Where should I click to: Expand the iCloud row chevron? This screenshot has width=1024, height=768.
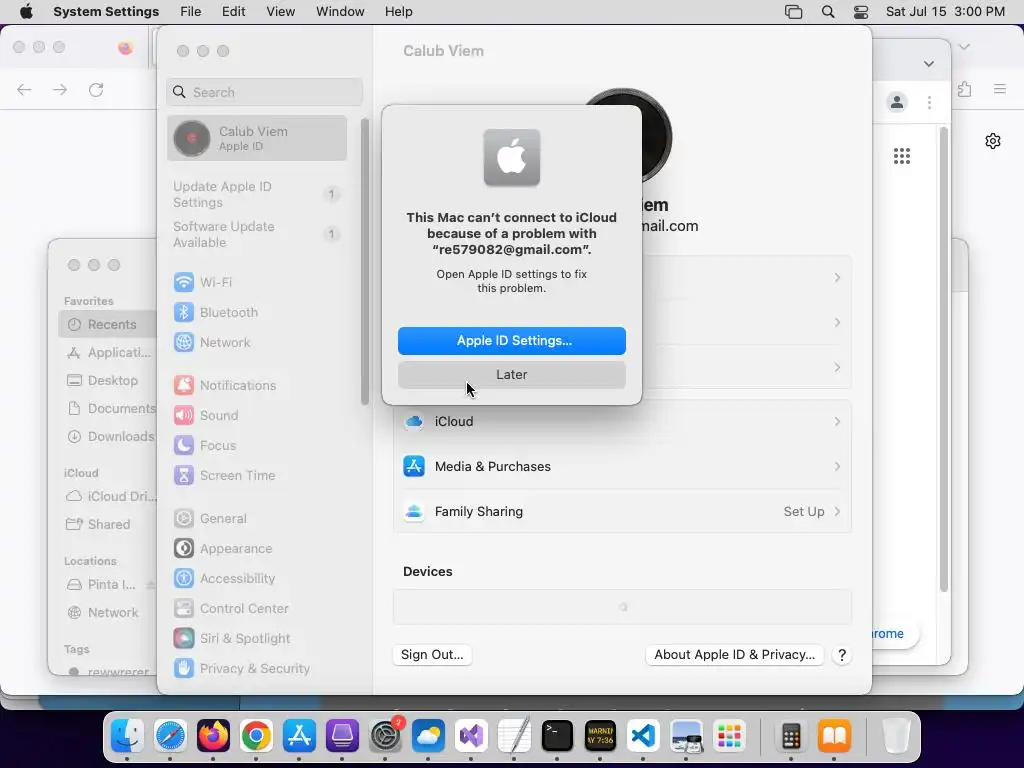(837, 422)
